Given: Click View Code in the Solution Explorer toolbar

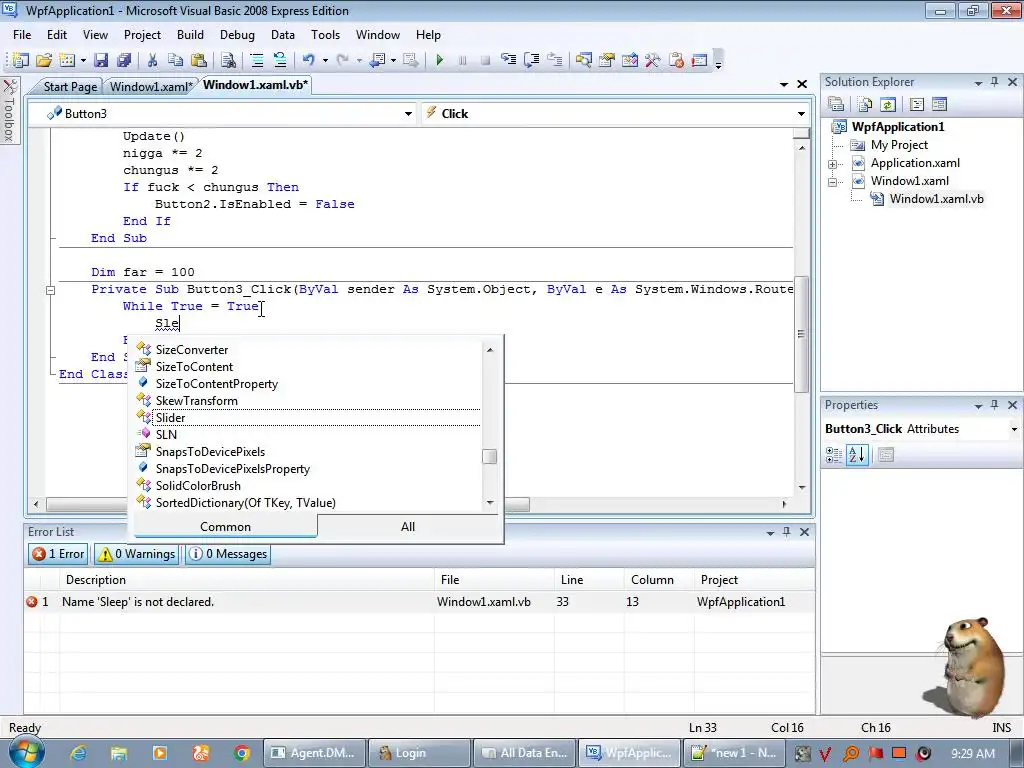Looking at the screenshot, I should pos(916,104).
